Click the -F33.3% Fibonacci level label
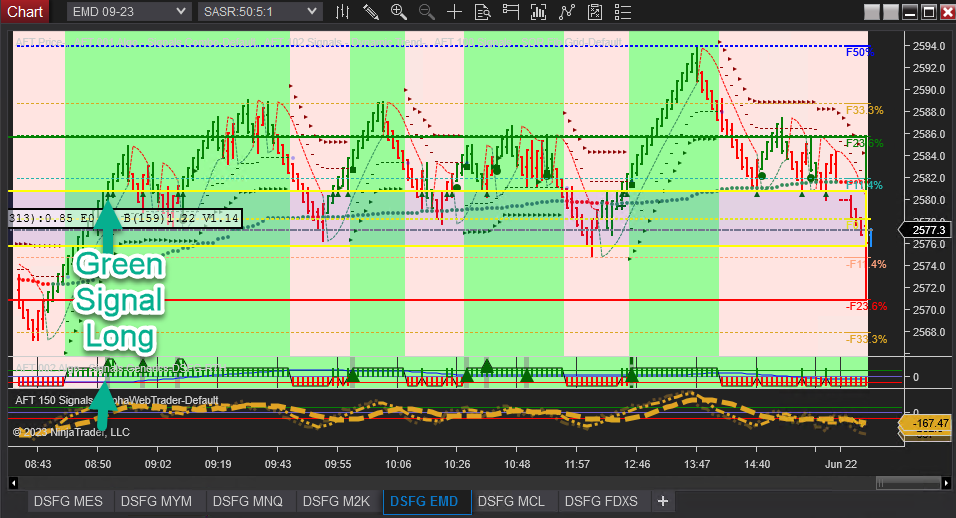This screenshot has width=956, height=518. tap(866, 339)
